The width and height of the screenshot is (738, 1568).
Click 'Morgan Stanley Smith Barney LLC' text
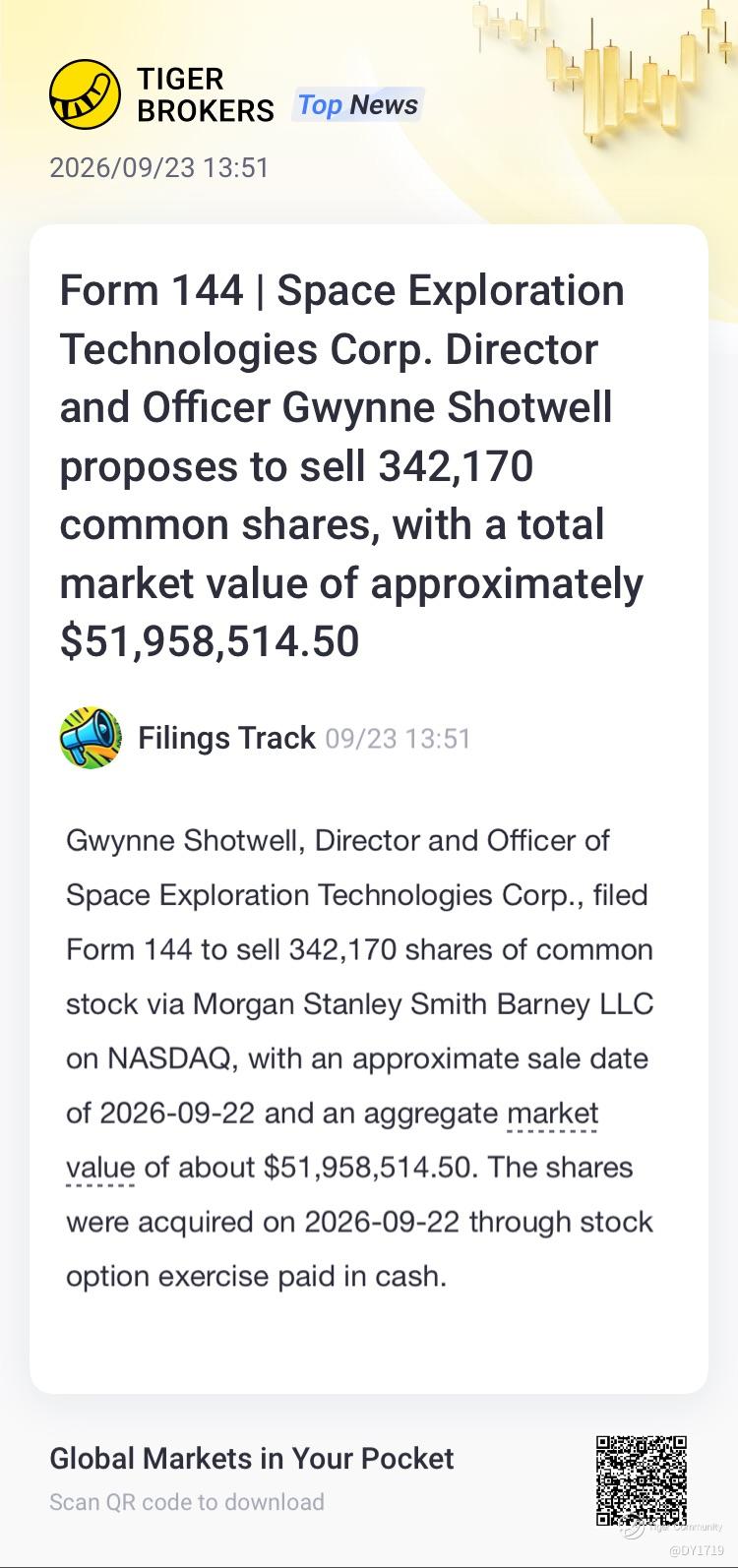[x=423, y=1004]
